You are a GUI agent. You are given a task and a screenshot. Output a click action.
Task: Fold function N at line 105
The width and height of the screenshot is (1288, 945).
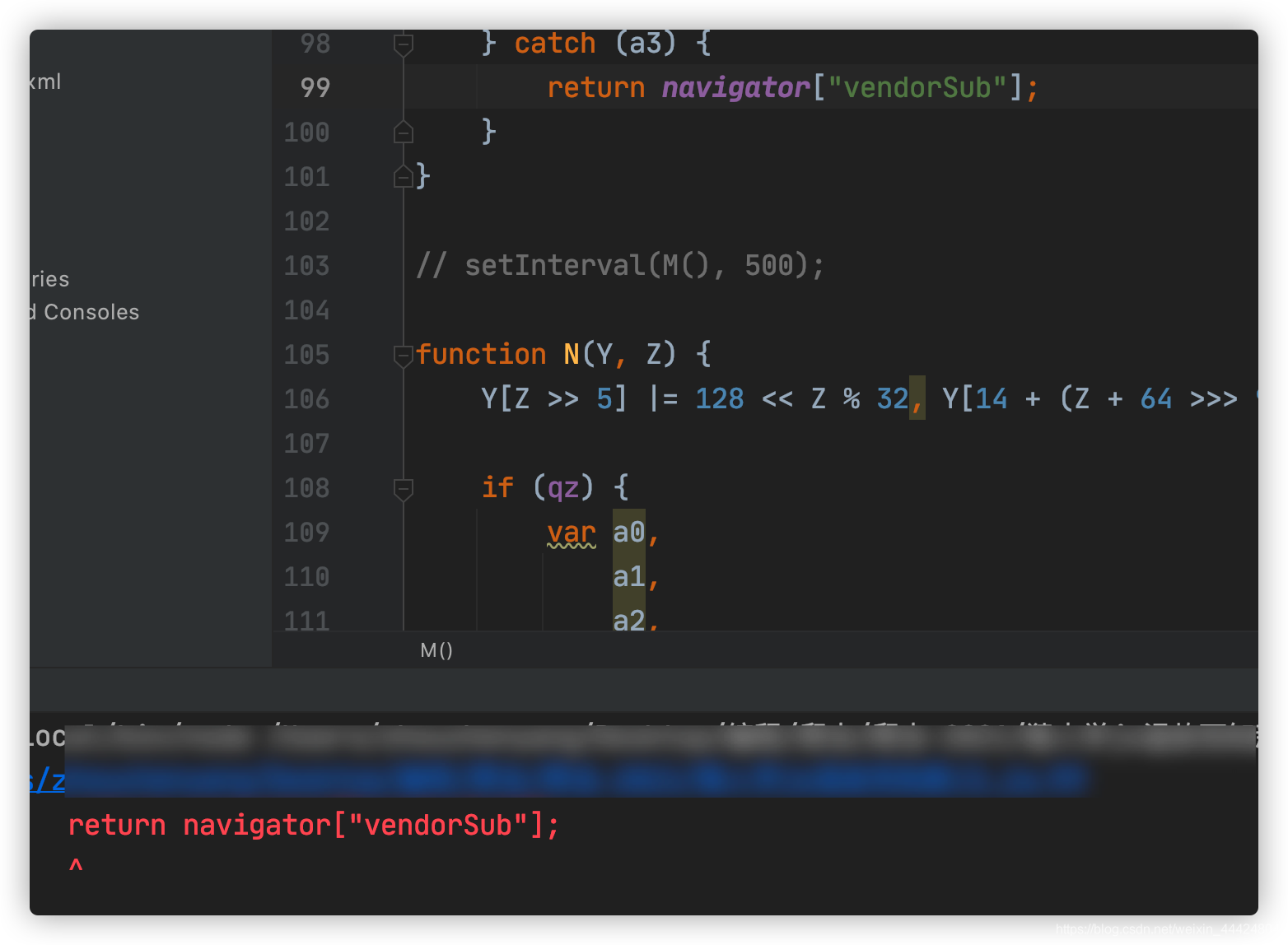404,356
